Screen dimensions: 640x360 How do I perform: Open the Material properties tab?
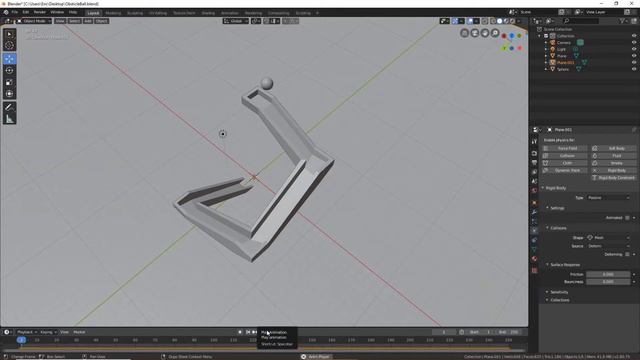coord(534,259)
